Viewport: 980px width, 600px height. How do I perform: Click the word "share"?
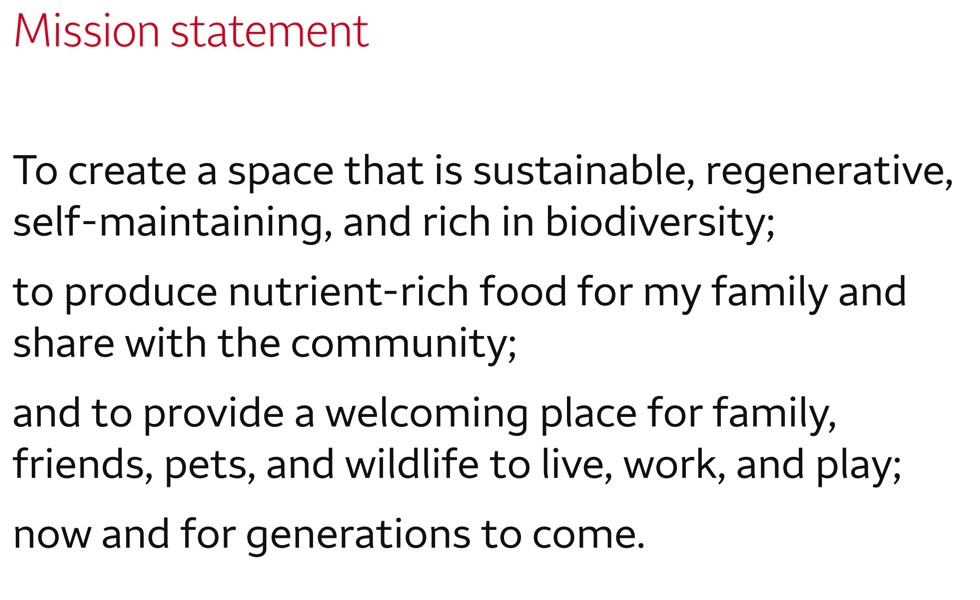[66, 342]
